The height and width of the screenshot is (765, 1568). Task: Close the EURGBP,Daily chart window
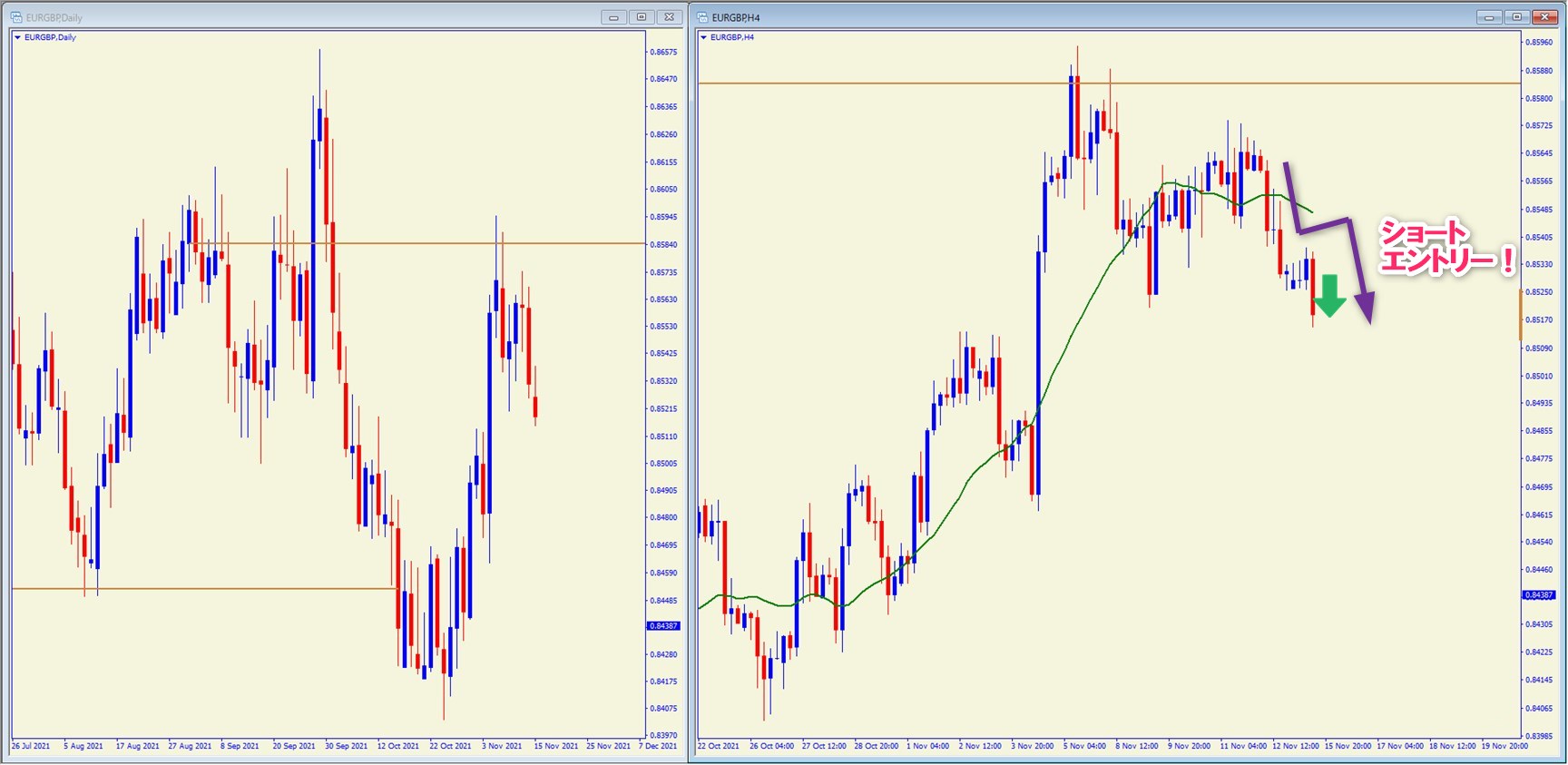pos(670,17)
